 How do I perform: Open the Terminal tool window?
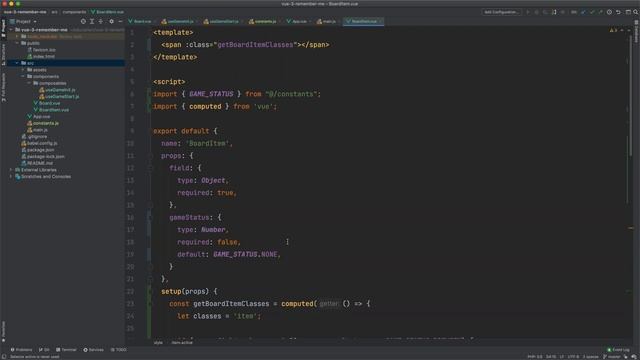click(x=66, y=350)
